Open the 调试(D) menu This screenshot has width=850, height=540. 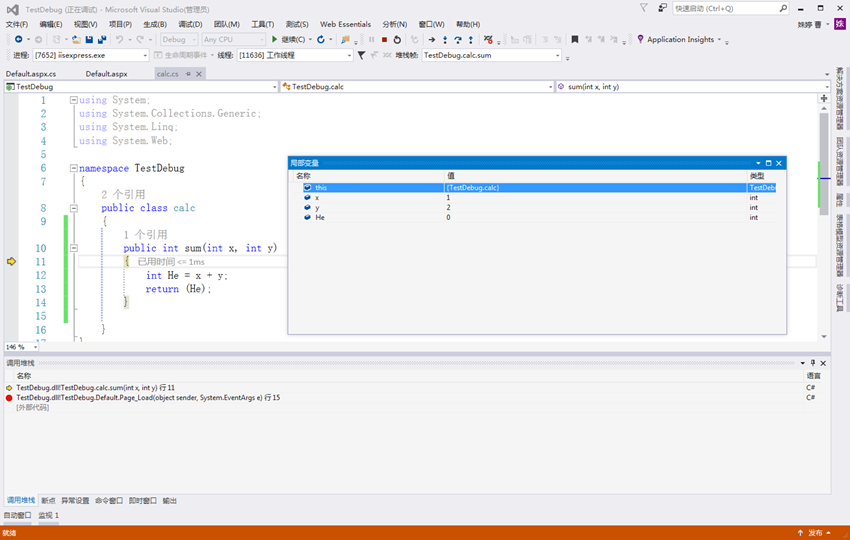[190, 24]
